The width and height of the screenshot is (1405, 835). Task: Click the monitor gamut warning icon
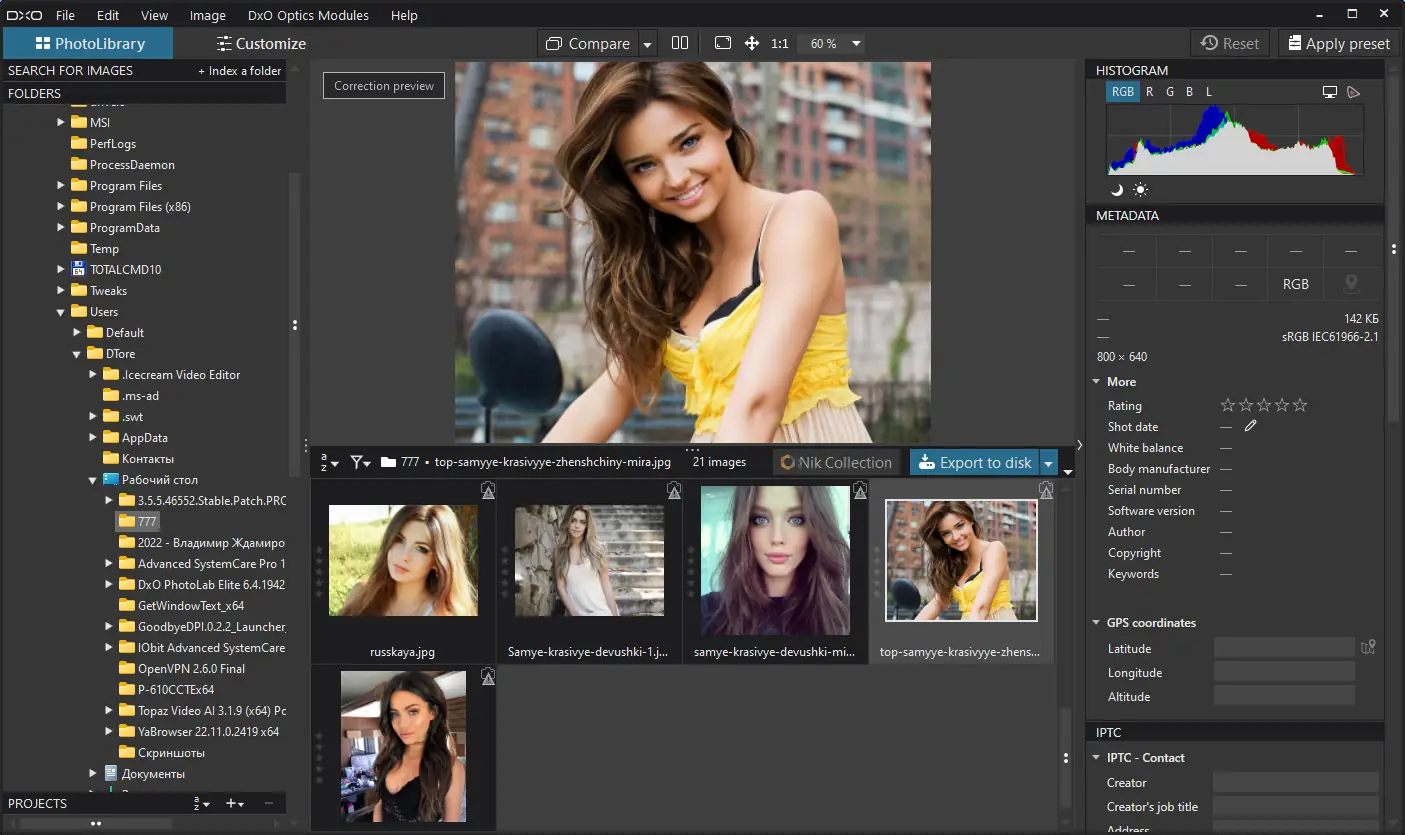point(1329,92)
